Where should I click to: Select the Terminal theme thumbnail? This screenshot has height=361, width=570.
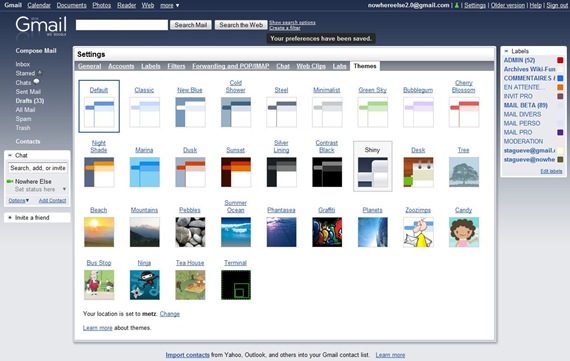pyautogui.click(x=236, y=285)
